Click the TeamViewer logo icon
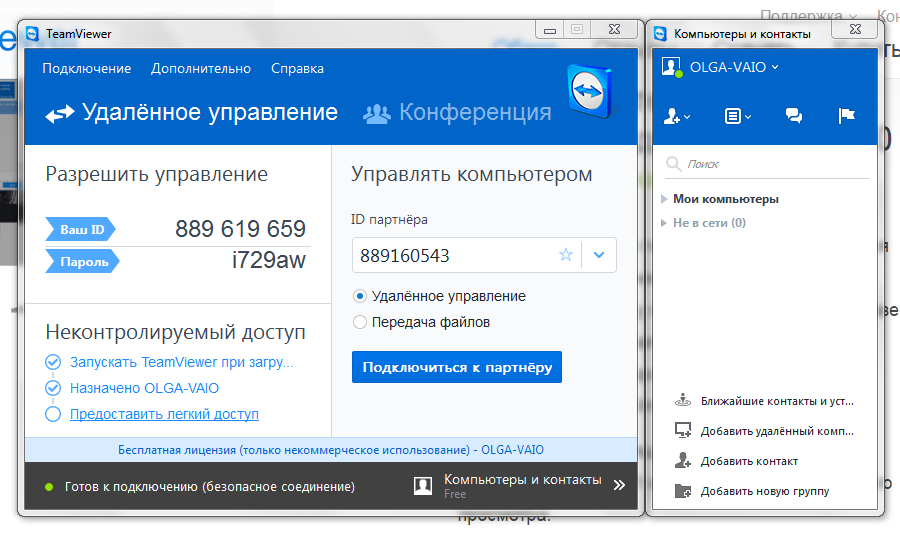 pos(589,91)
